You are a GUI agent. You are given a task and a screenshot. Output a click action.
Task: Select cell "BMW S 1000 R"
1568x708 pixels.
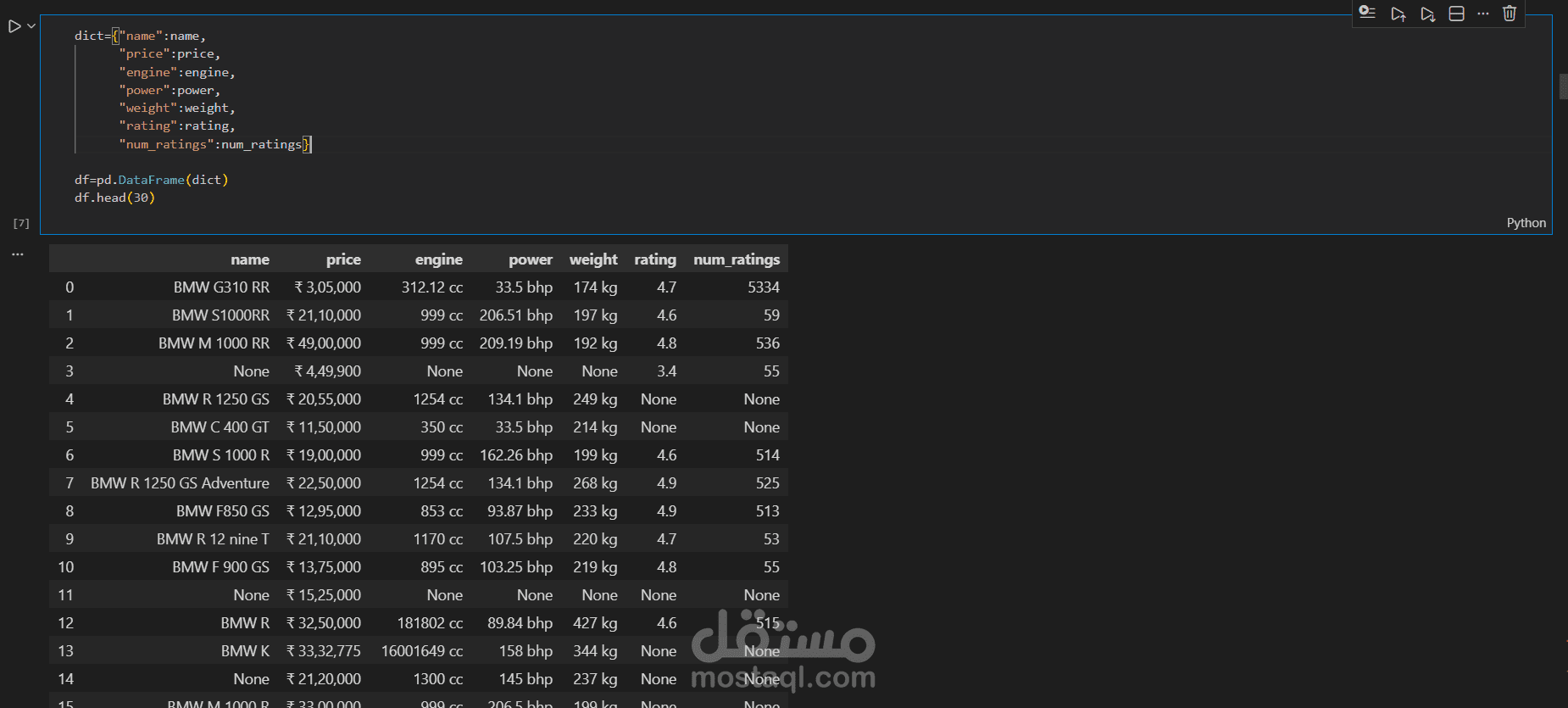[x=221, y=455]
